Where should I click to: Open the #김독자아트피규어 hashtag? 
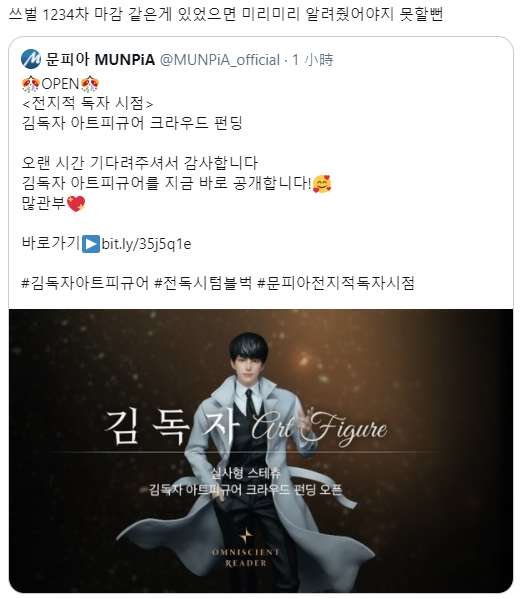85,283
